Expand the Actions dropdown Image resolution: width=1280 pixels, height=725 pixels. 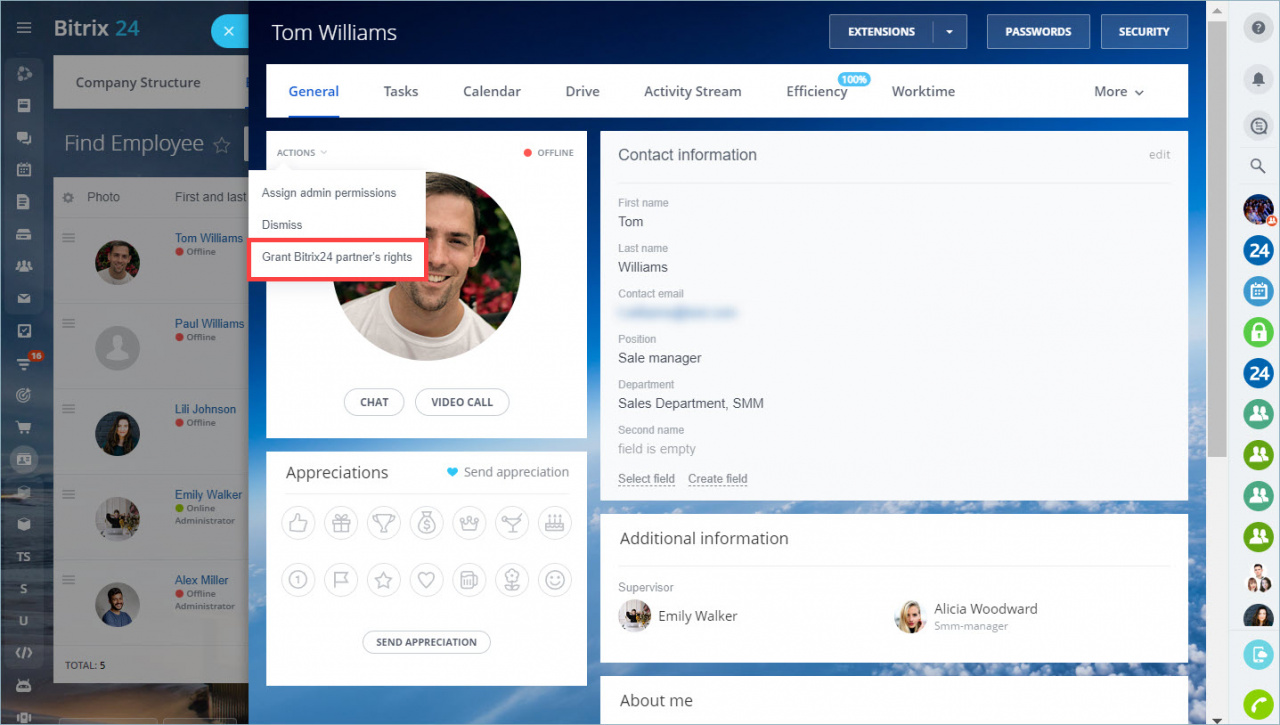click(302, 153)
